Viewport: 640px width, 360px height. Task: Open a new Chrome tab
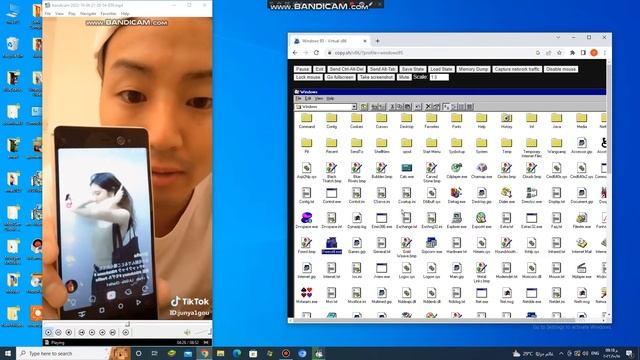(377, 41)
